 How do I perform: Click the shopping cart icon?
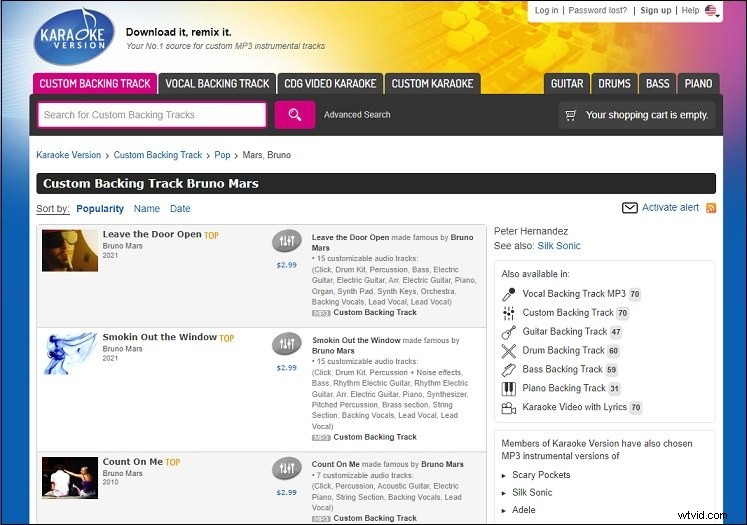[x=570, y=115]
